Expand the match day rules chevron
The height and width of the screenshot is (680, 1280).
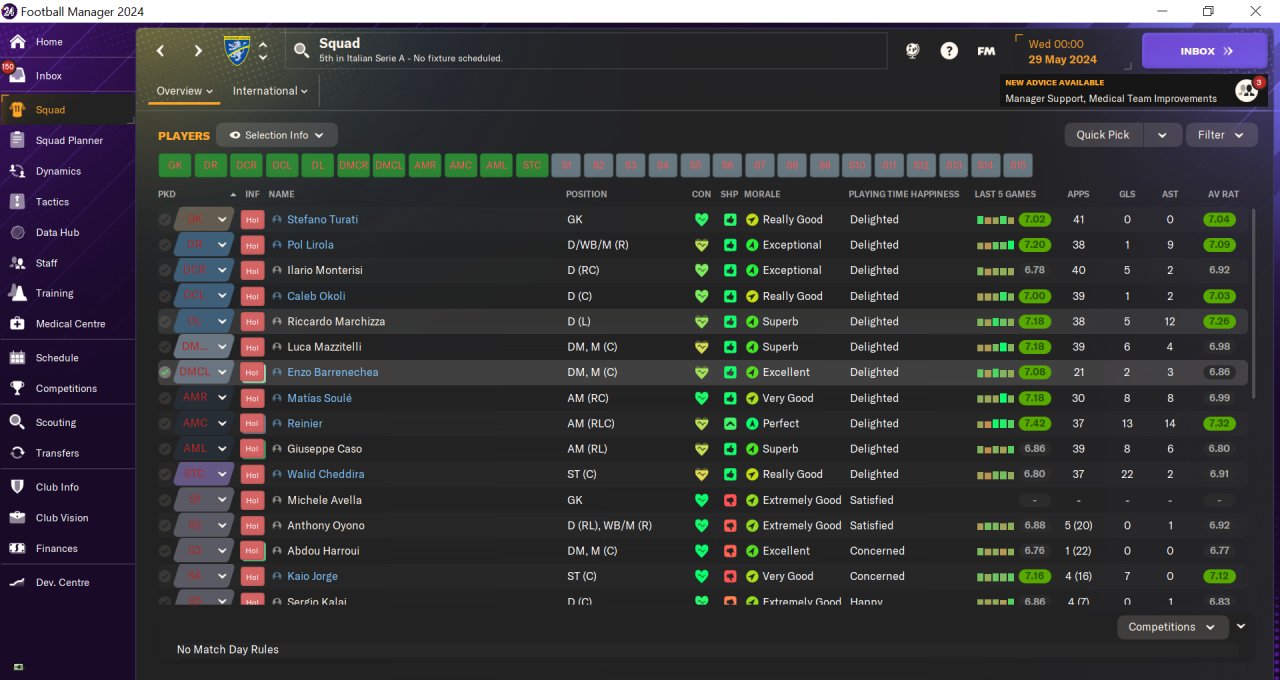coord(1242,627)
